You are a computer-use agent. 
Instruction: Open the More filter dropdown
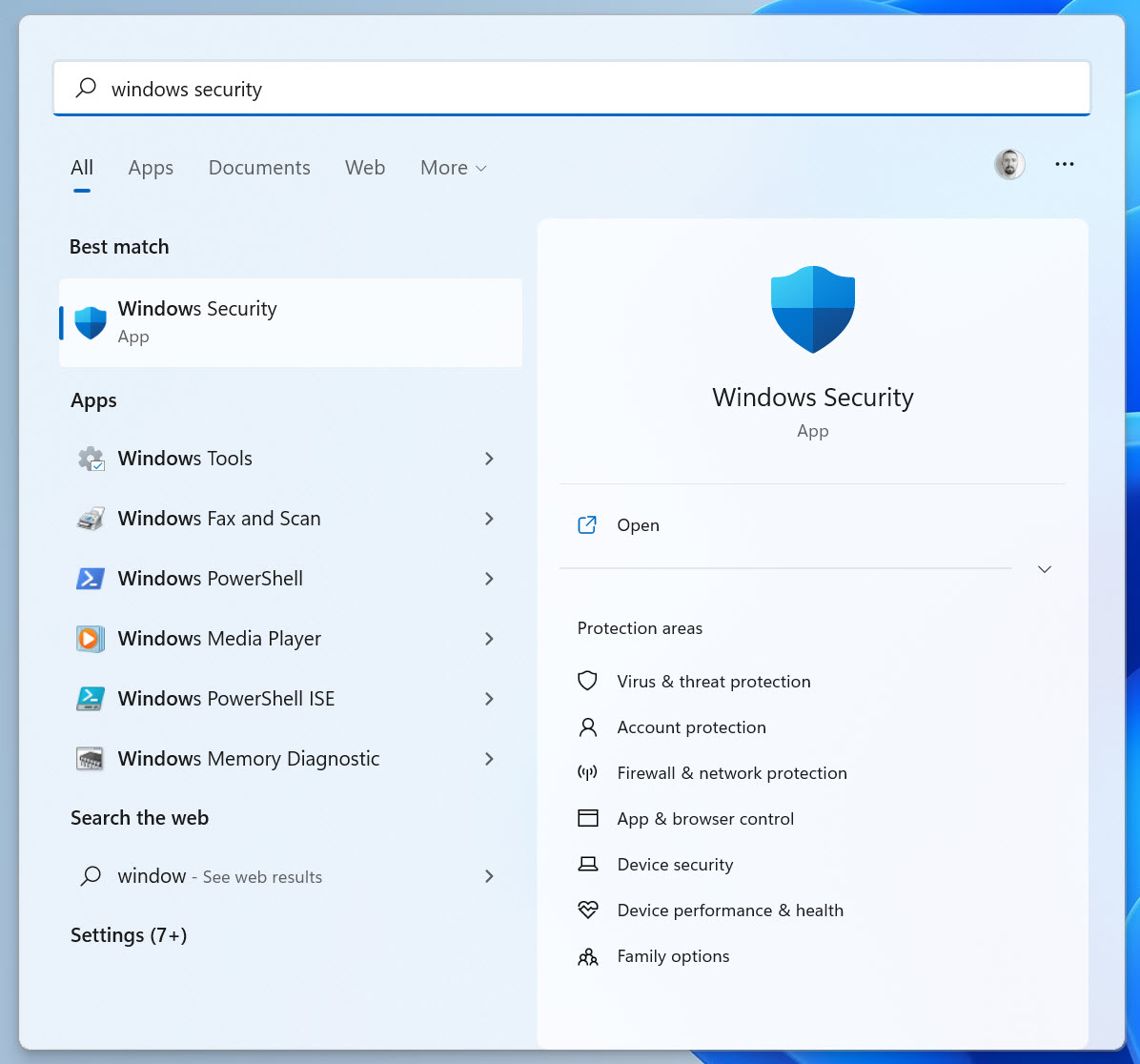pyautogui.click(x=454, y=168)
